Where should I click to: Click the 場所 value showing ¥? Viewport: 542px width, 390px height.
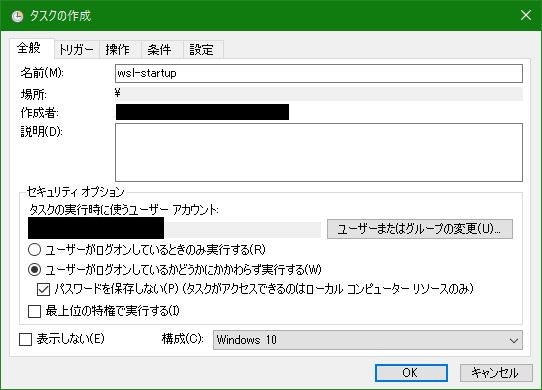point(319,94)
